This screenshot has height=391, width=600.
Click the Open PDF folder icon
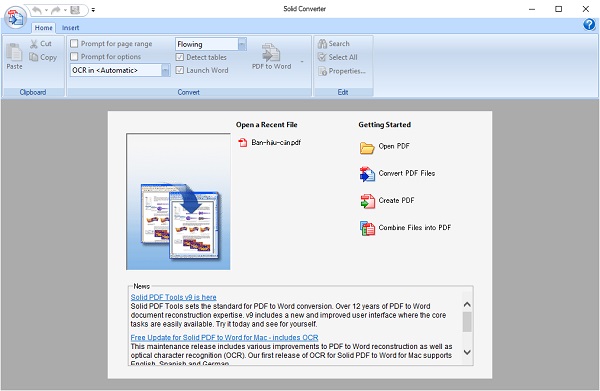(x=367, y=147)
